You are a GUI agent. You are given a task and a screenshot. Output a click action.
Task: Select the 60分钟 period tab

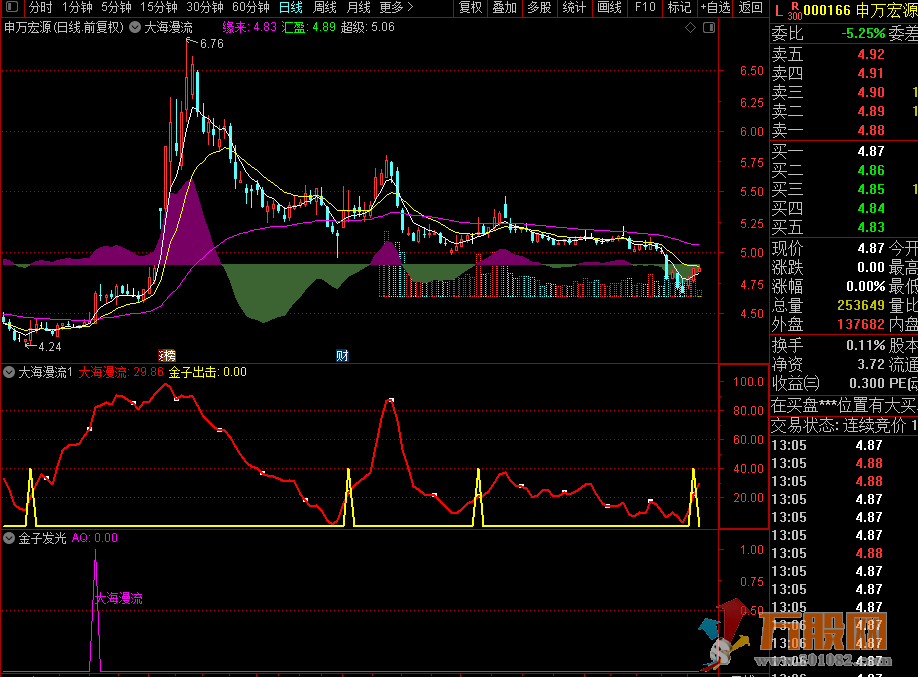pos(251,8)
